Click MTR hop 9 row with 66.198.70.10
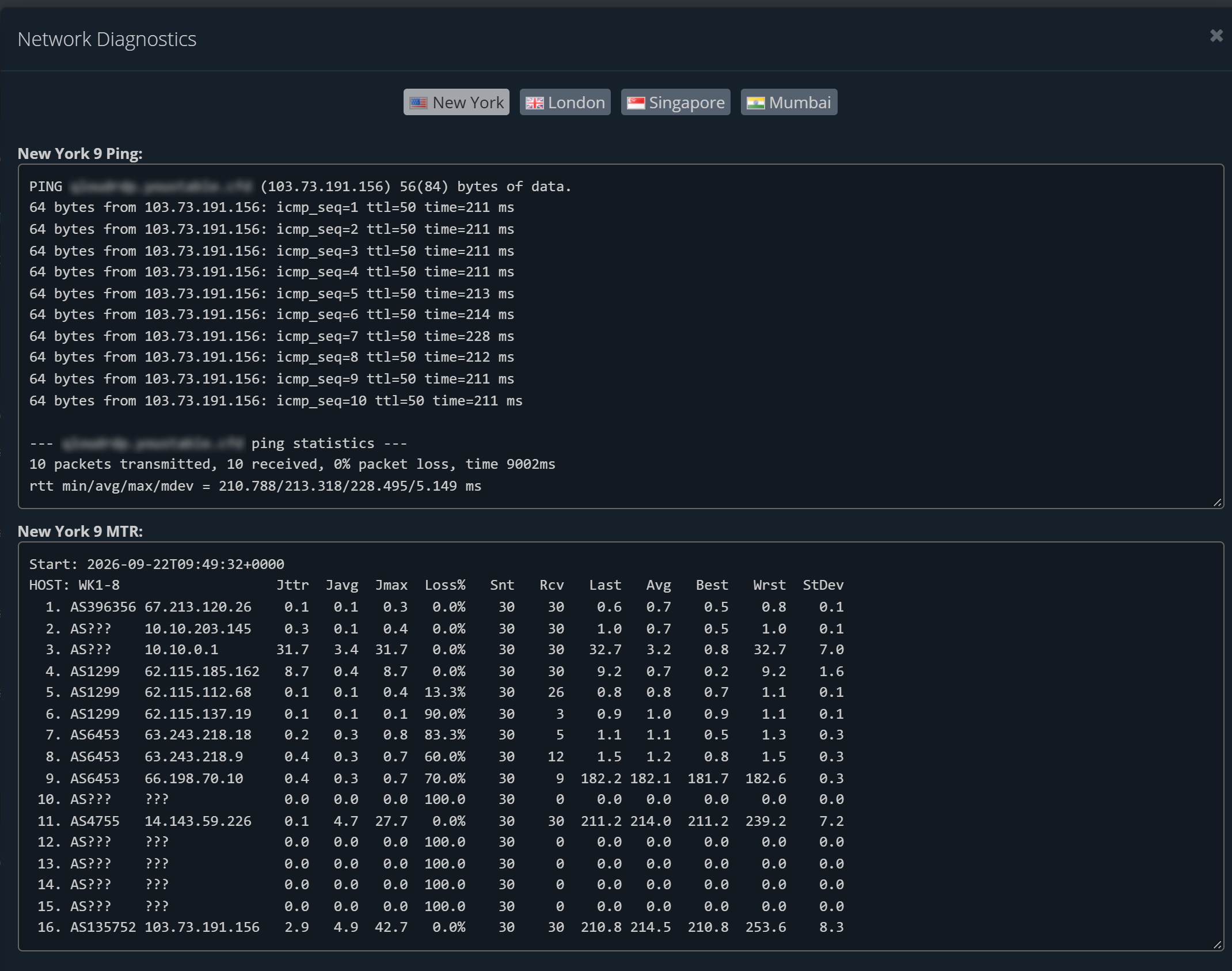 click(444, 779)
